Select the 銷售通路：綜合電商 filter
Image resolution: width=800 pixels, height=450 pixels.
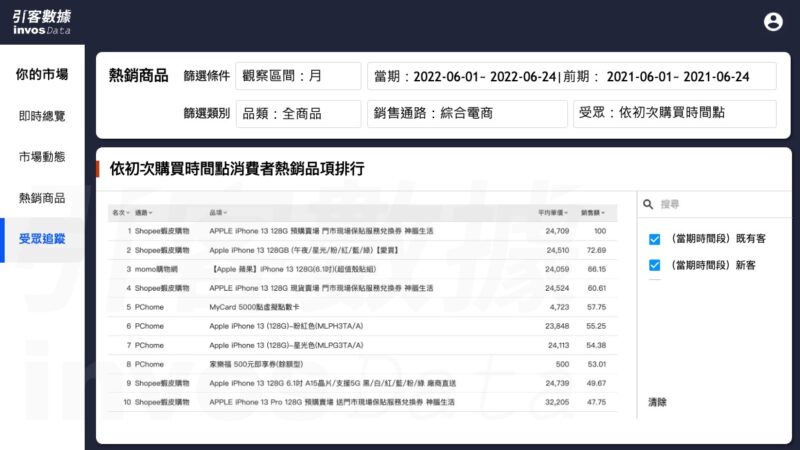tap(467, 114)
